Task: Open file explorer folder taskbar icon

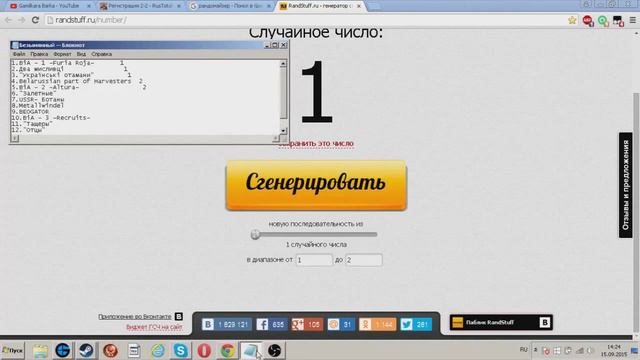Action: coord(40,351)
